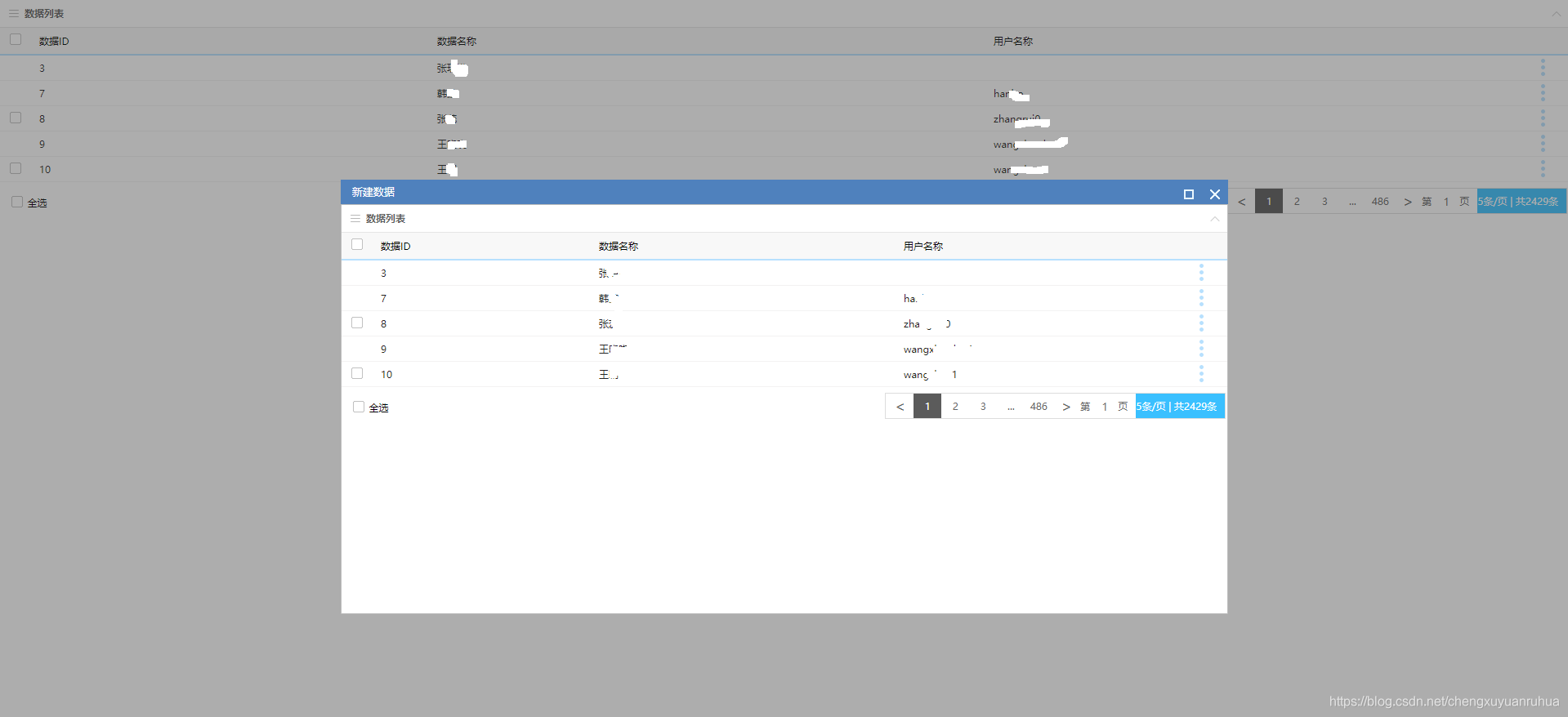
Task: Jump to page 486 in background pager
Action: [x=1380, y=201]
